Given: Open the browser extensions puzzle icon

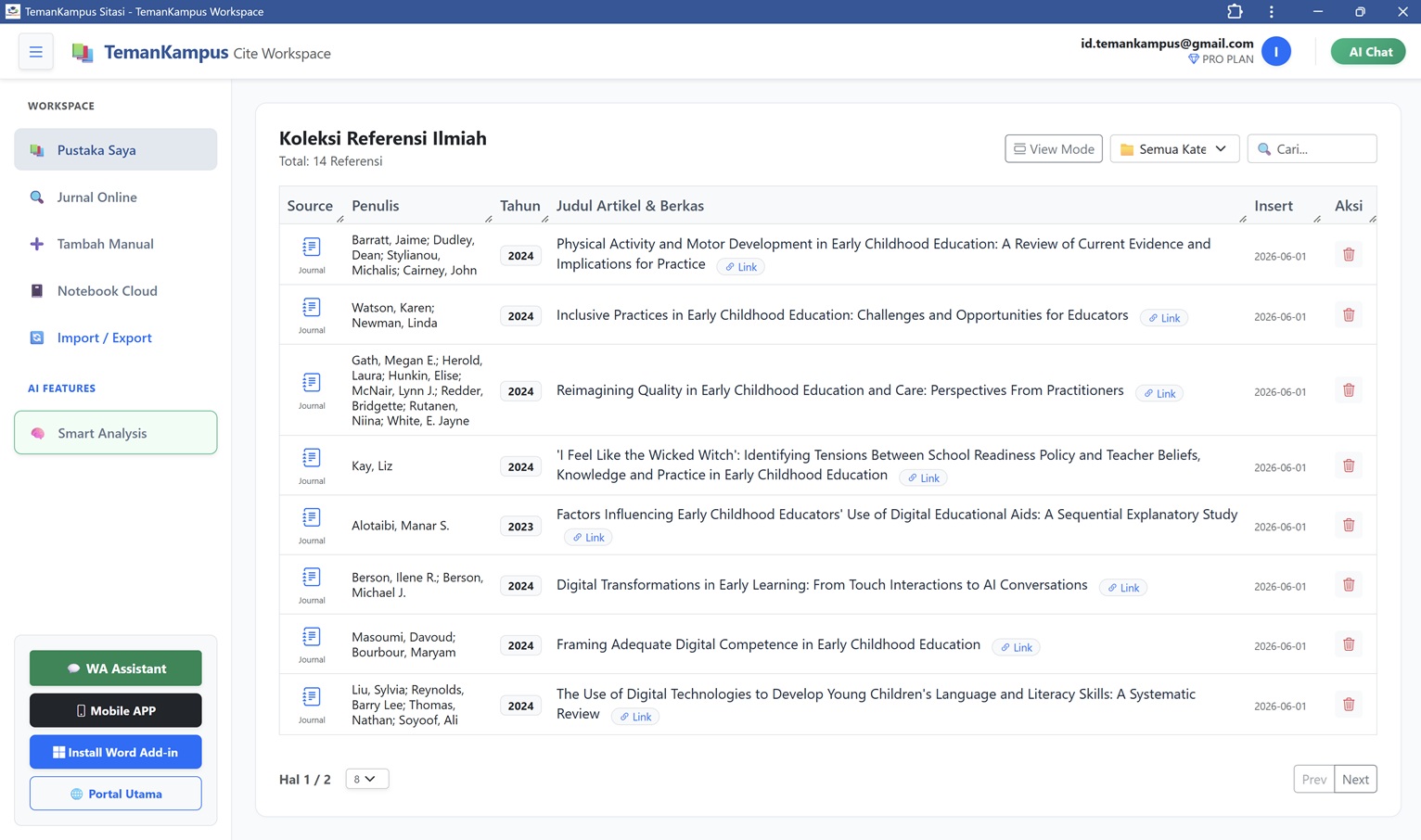Looking at the screenshot, I should pos(1235,11).
